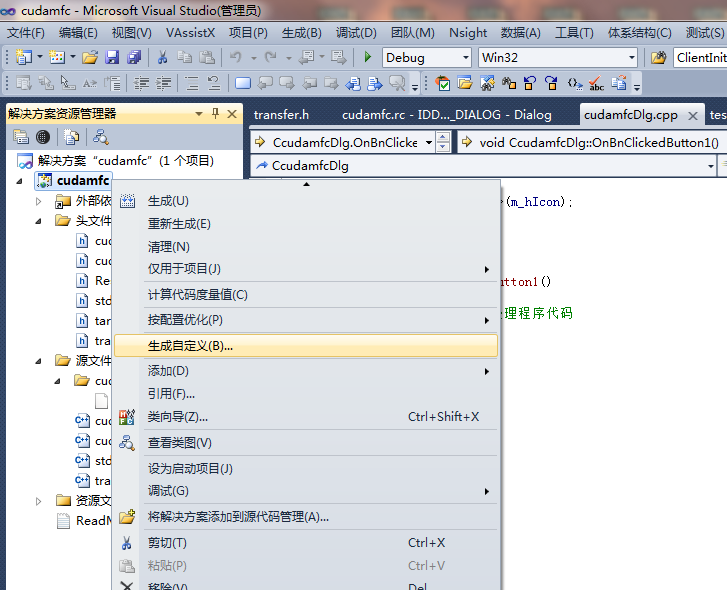Click the Uncomment selected lines icon
Screen dimensions: 727x590
tap(213, 83)
